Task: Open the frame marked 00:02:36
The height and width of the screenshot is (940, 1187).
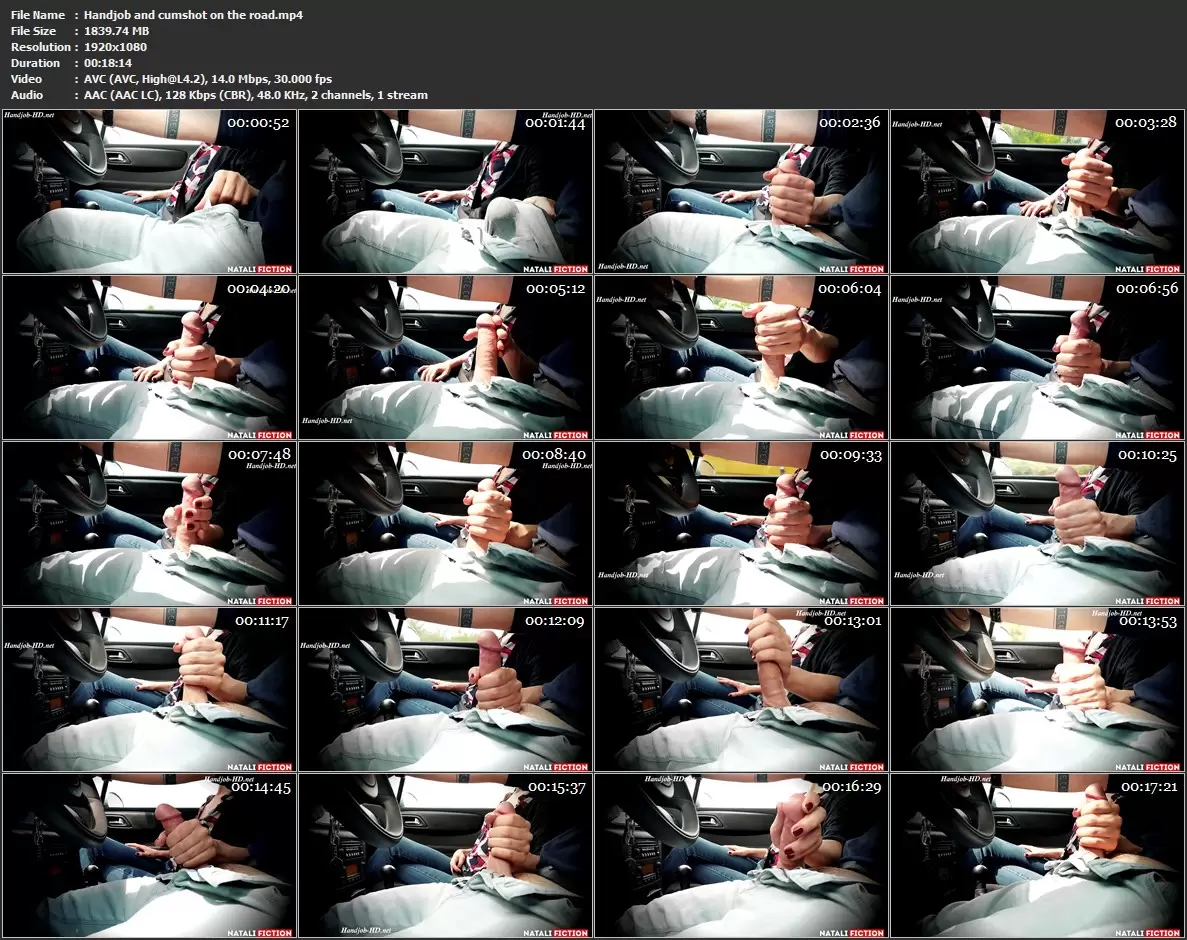Action: pos(741,192)
